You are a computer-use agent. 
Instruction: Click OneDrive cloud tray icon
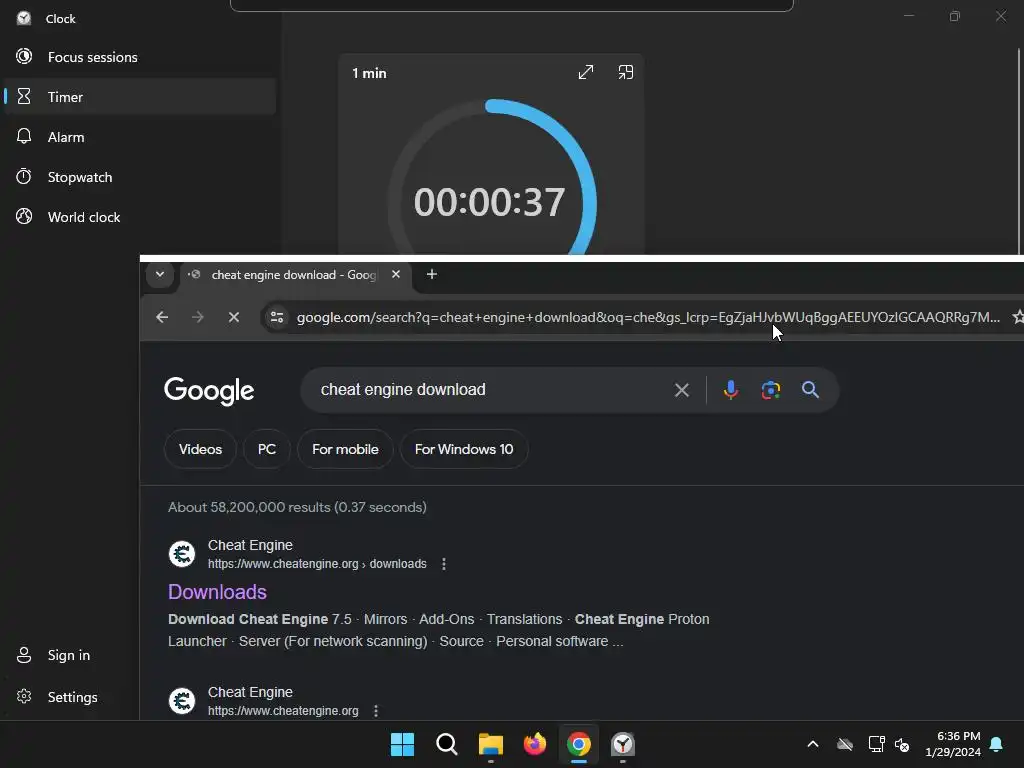coord(845,744)
